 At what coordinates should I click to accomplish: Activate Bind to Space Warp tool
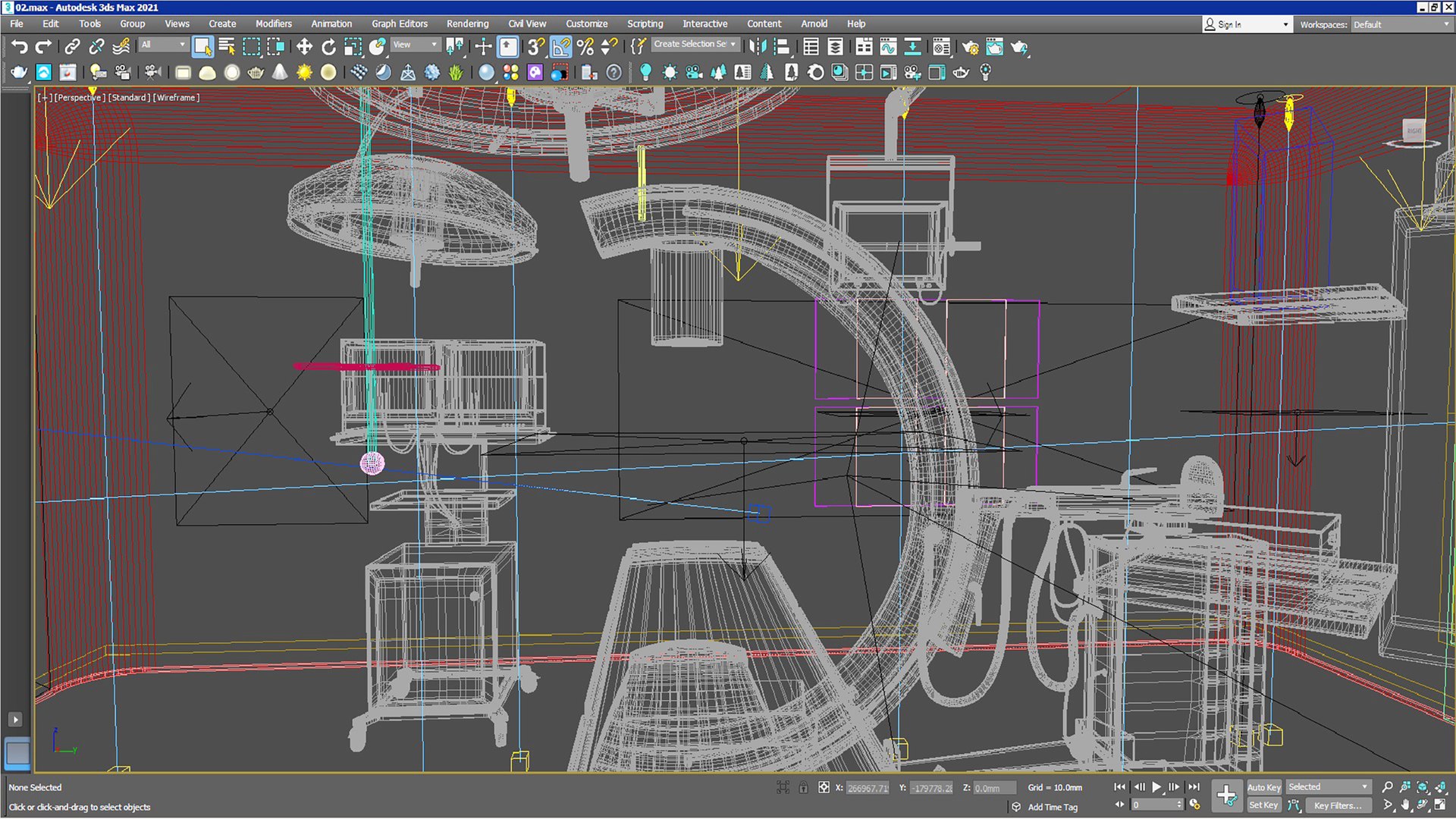click(x=121, y=47)
